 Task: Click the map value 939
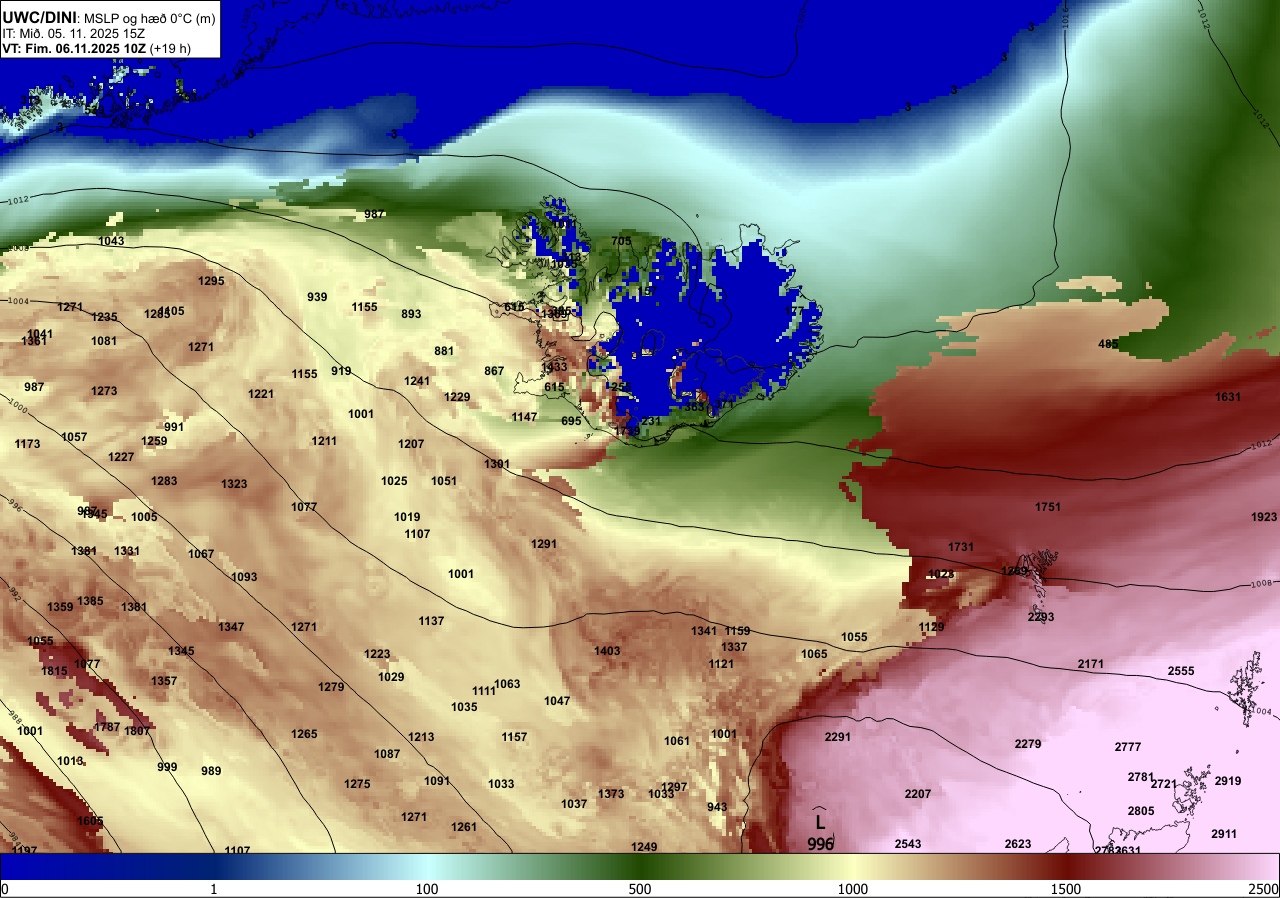(x=317, y=297)
